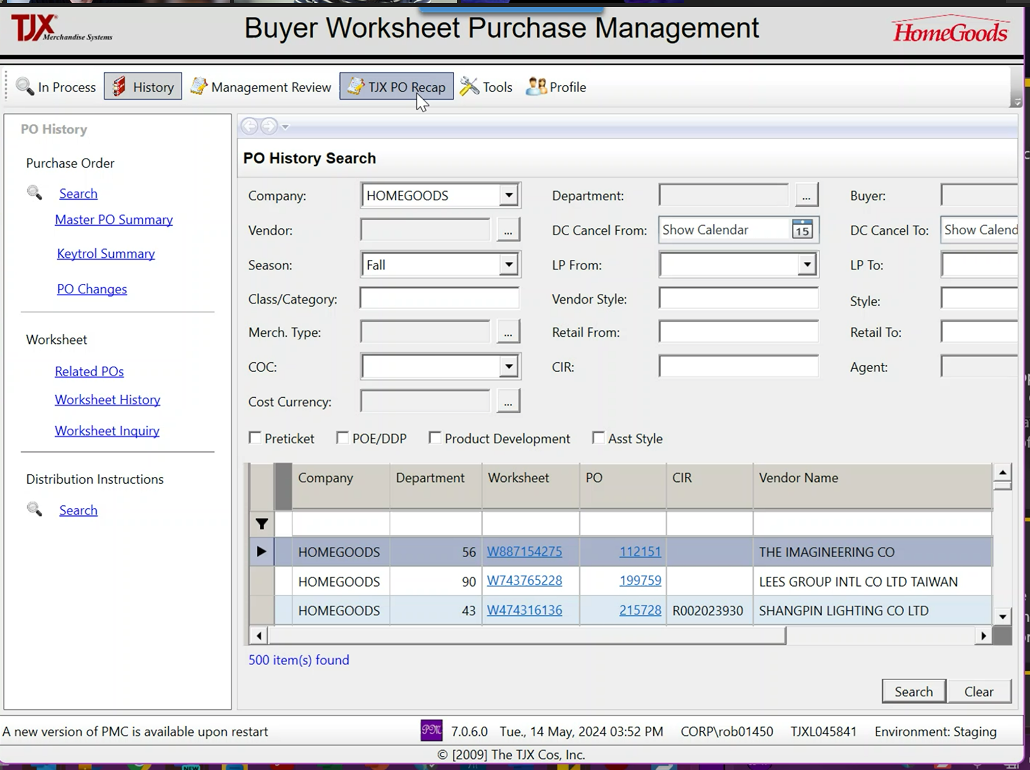
Task: Click the Worksheet filter row cell
Action: 531,524
